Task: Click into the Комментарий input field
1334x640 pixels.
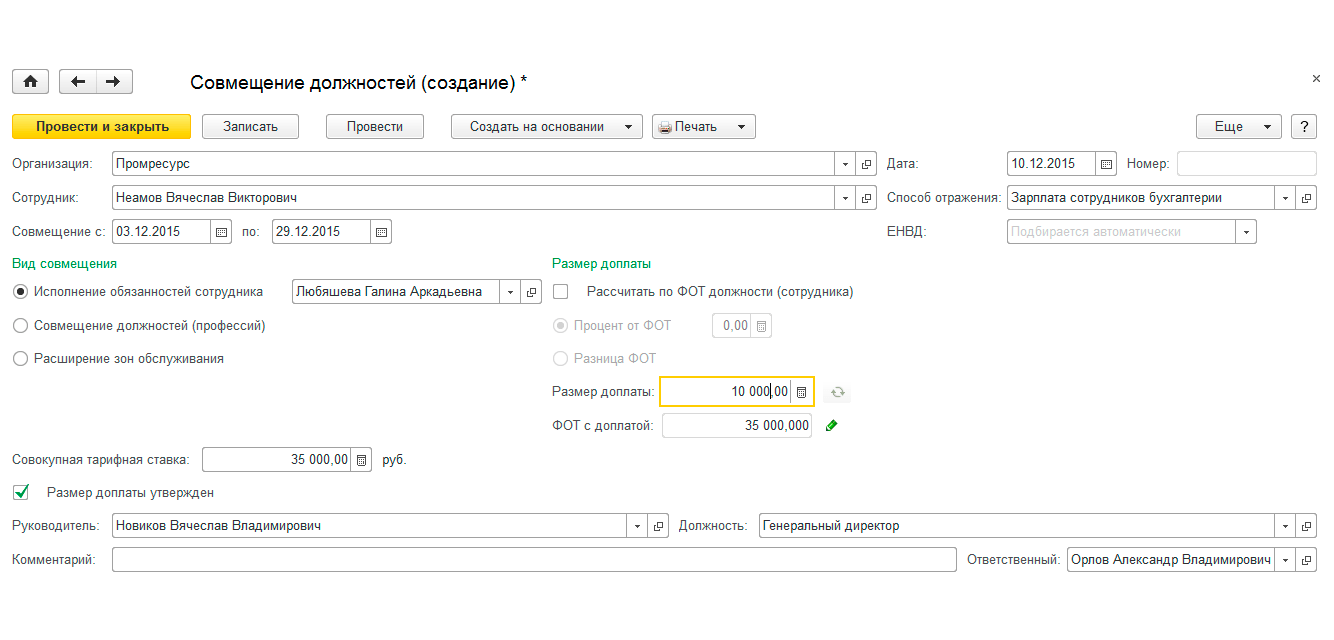Action: [534, 560]
